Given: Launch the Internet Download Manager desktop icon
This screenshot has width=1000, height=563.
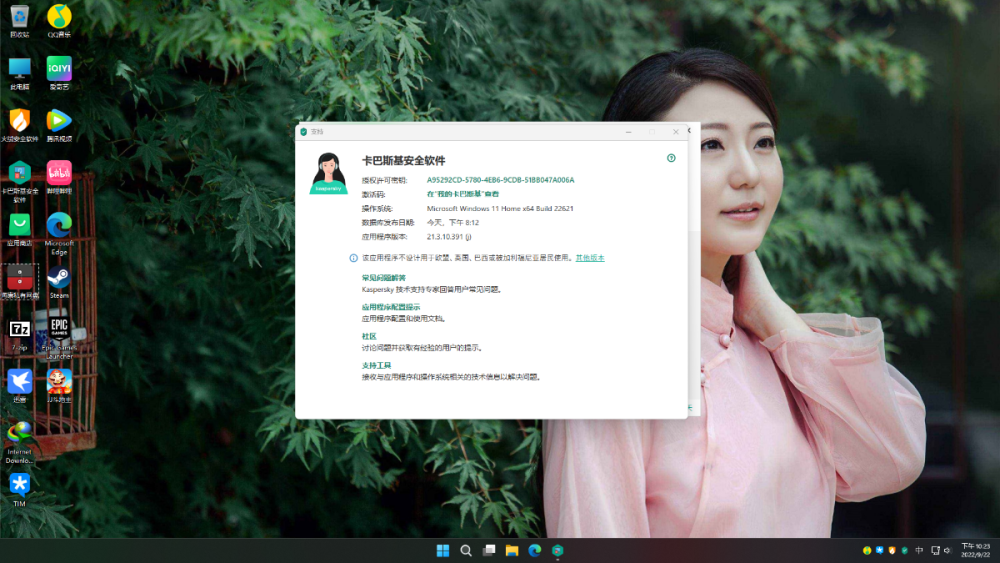Looking at the screenshot, I should [x=20, y=443].
